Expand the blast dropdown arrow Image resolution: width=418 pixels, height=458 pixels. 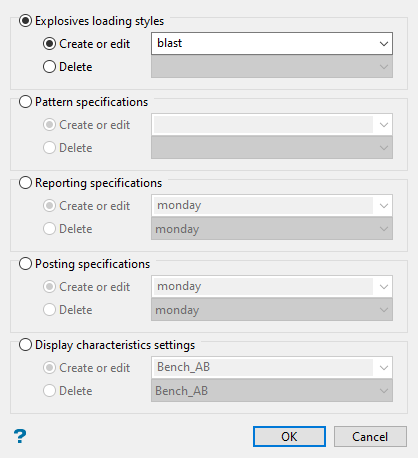tap(384, 44)
